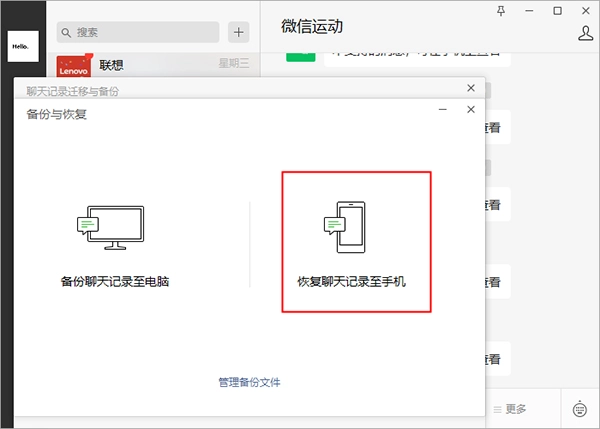Pin the WeChat window on top

click(x=501, y=10)
